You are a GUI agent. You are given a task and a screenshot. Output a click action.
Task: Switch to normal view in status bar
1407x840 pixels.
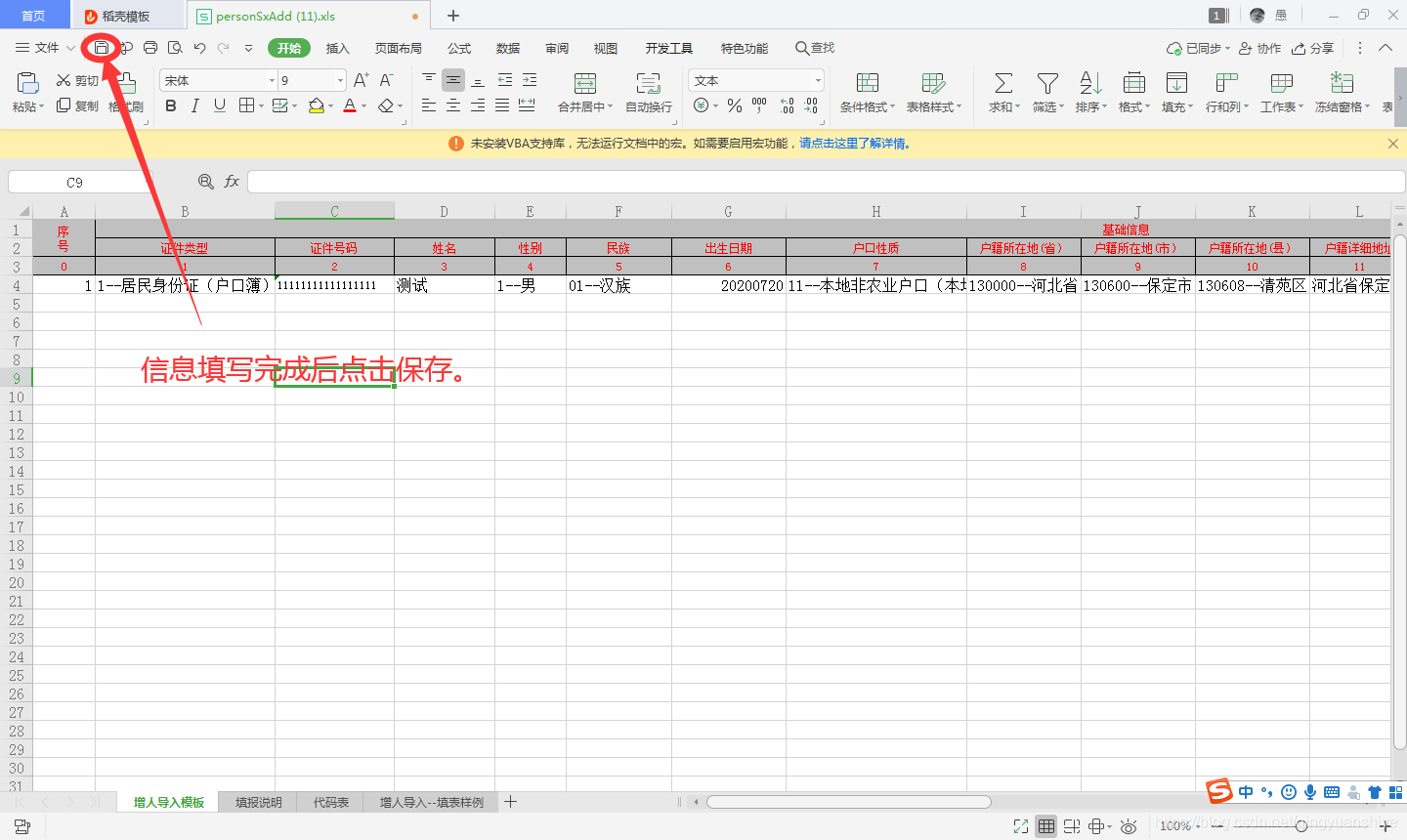pyautogui.click(x=1046, y=826)
